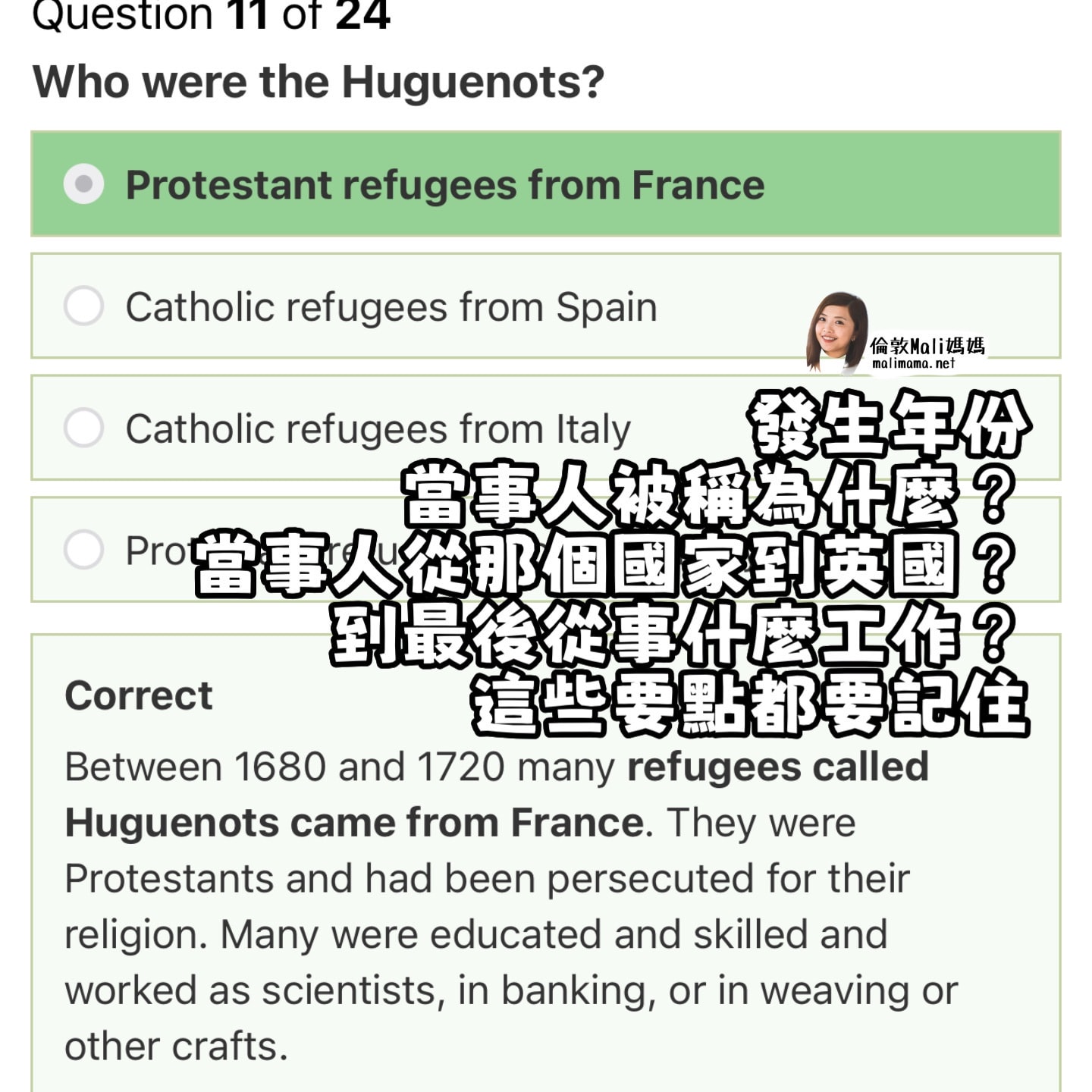Click the overlay caption 當事人被稱為什麼？
Image resolution: width=1092 pixels, height=1092 pixels.
click(709, 494)
